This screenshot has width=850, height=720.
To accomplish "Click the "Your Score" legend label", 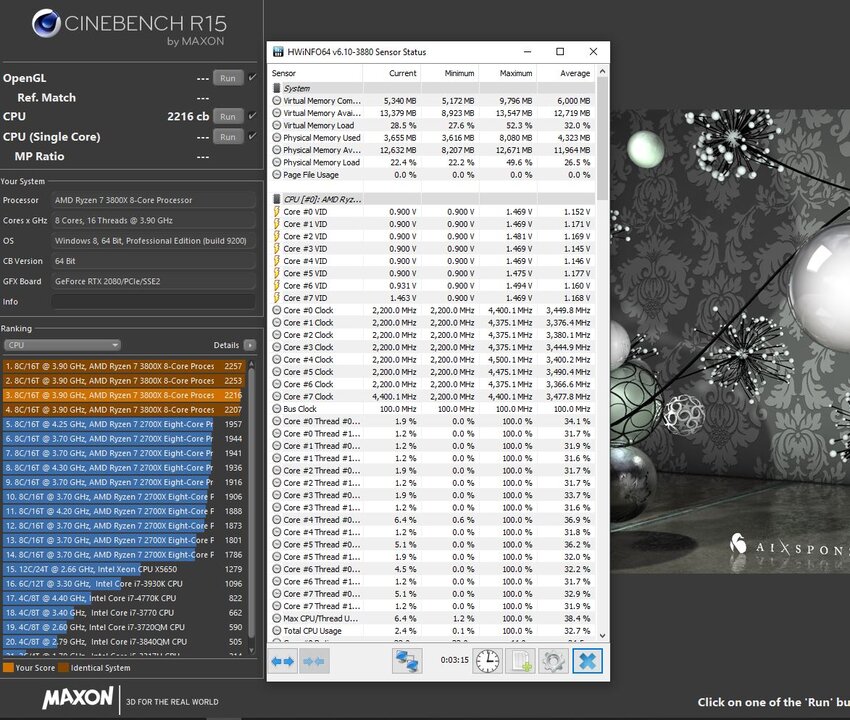I will (35, 668).
